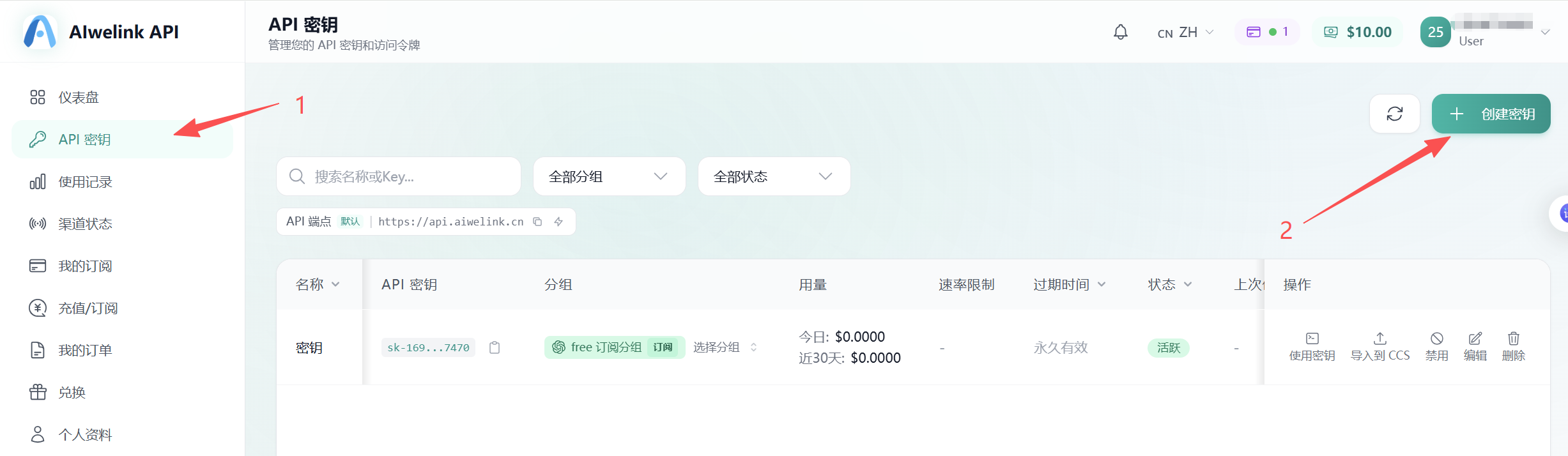Viewport: 1568px width, 456px height.
Task: Select the API 密钥 sidebar item
Action: (x=122, y=139)
